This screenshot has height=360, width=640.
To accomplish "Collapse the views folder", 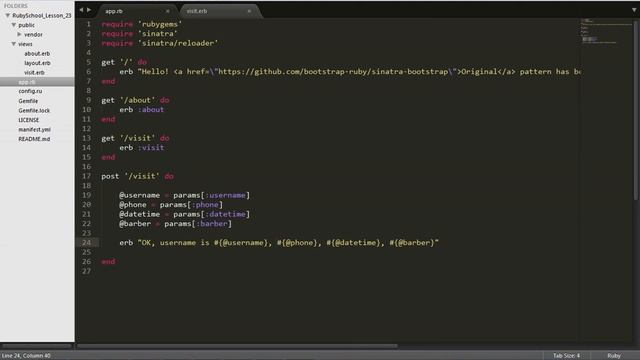I will (x=13, y=44).
